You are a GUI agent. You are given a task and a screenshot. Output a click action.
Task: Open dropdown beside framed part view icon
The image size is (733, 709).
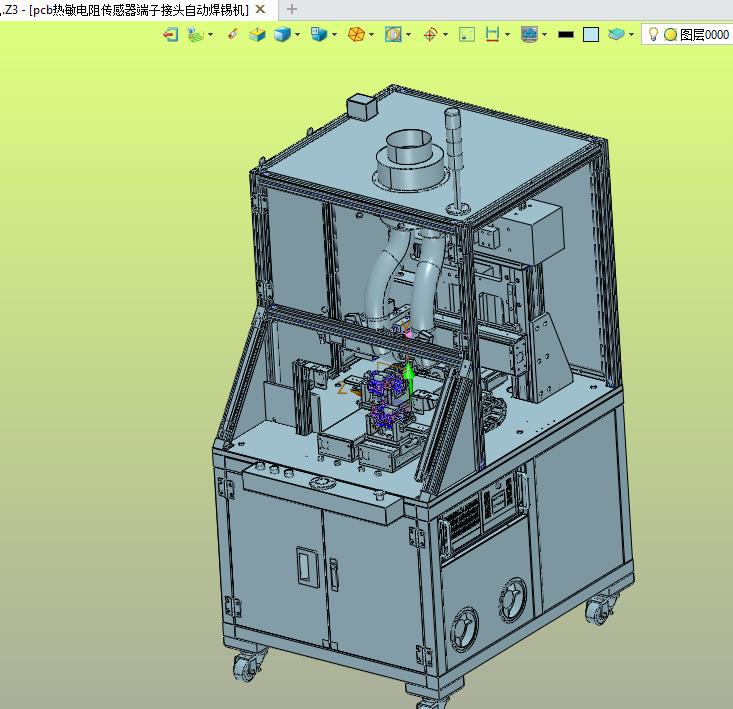point(409,35)
